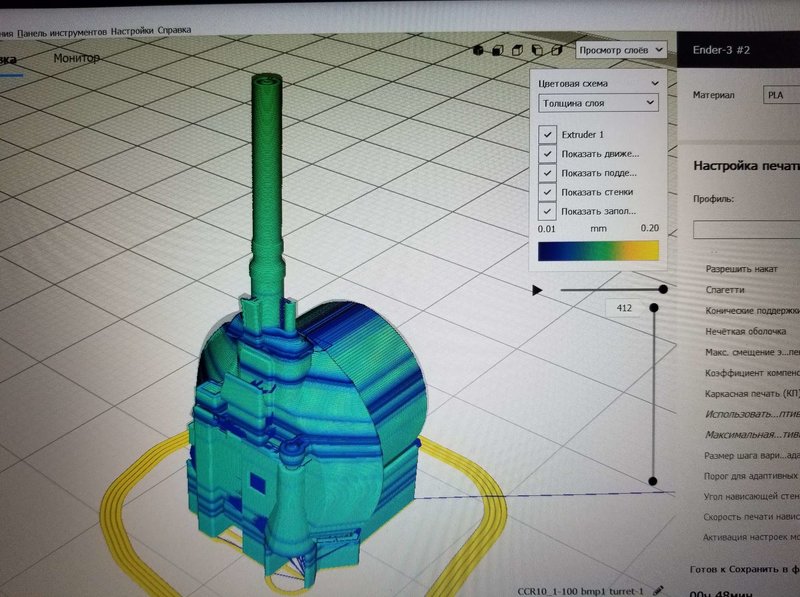Click the left side view cube icon
The height and width of the screenshot is (597, 800).
tap(539, 49)
